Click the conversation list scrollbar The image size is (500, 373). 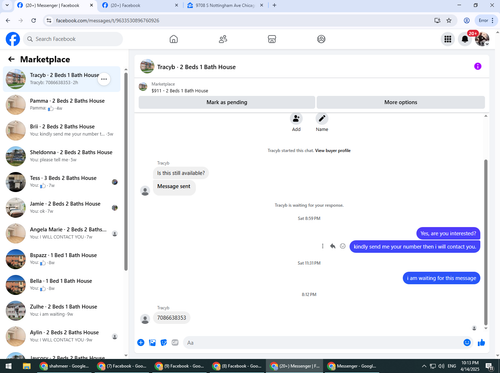click(126, 172)
